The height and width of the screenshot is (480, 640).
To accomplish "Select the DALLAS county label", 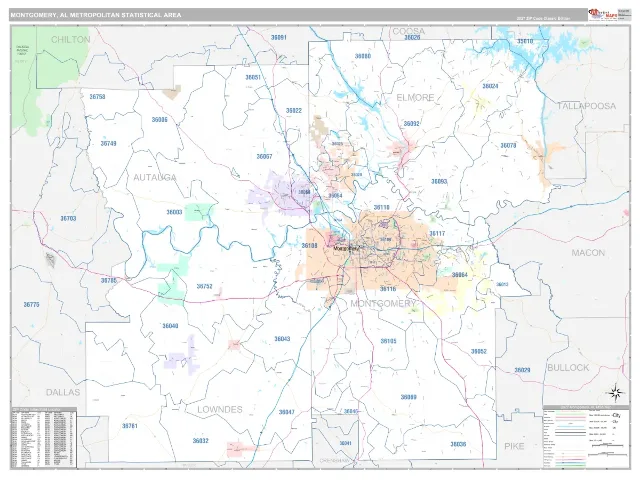I will (63, 392).
